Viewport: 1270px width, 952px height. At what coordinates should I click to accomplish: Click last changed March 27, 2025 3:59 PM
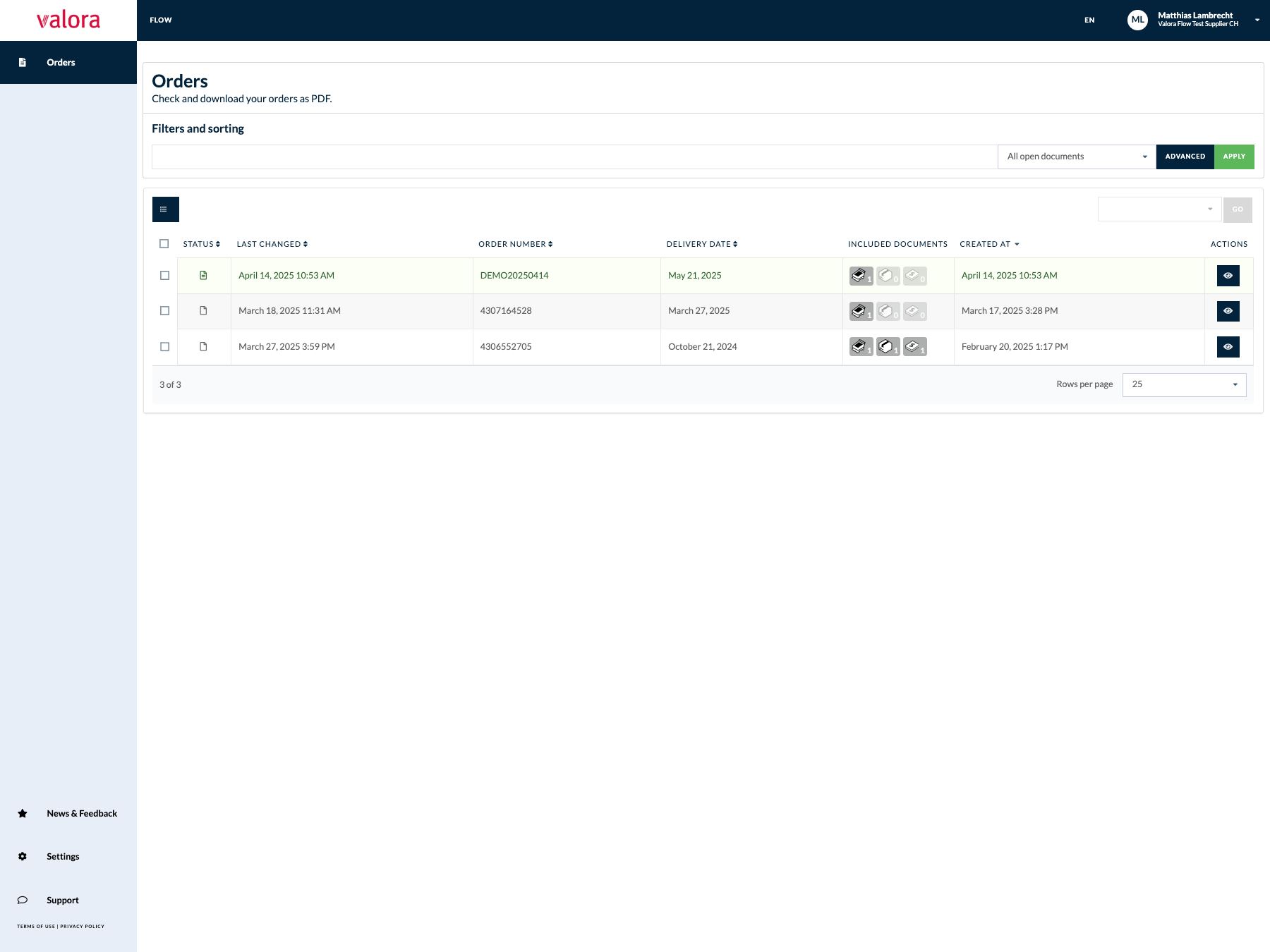click(x=286, y=347)
